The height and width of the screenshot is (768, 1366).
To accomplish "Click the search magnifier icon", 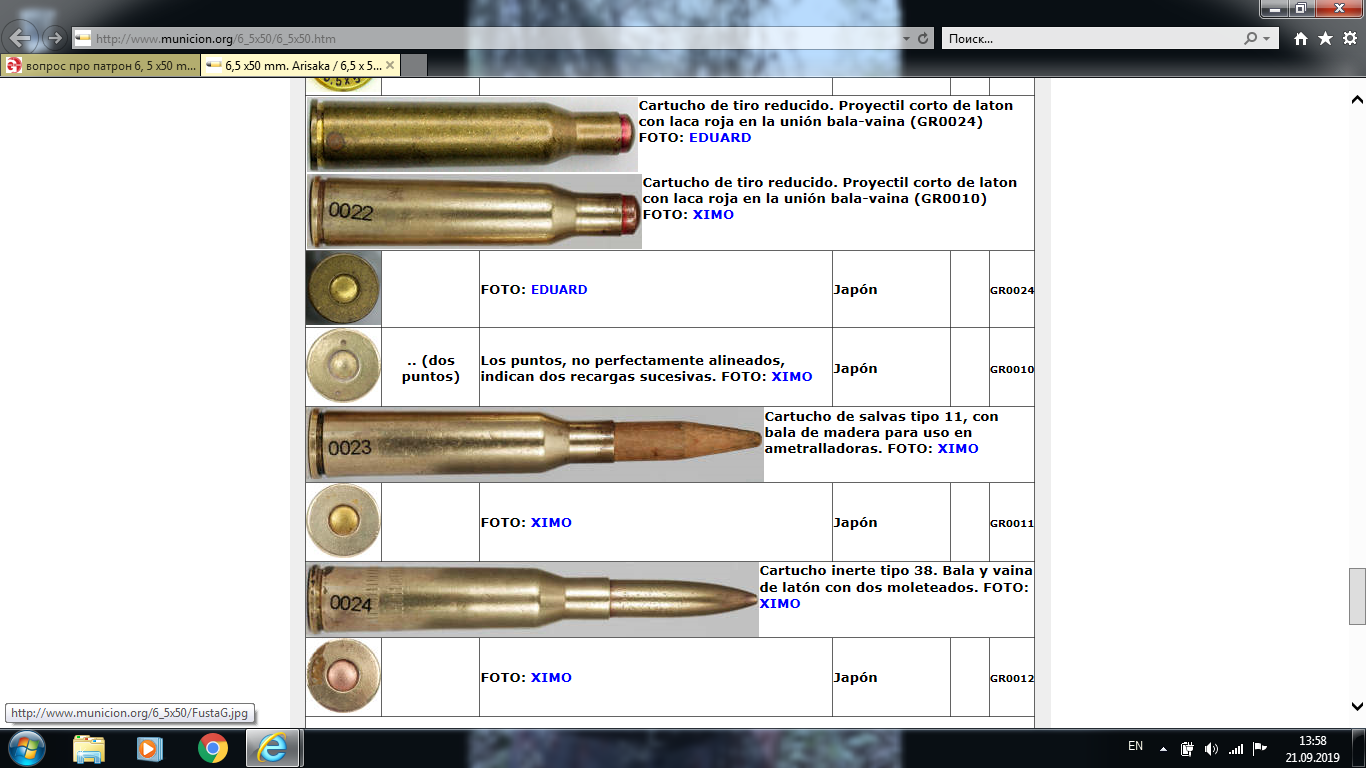I will click(x=1250, y=39).
